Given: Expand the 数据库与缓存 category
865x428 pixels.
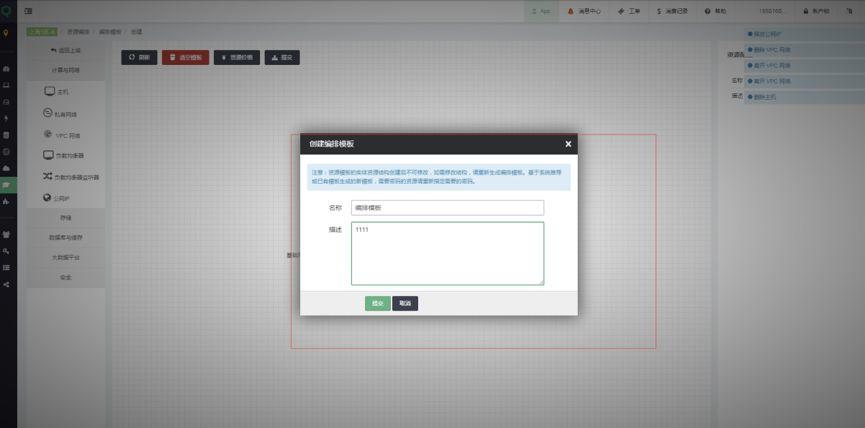Looking at the screenshot, I should (66, 237).
